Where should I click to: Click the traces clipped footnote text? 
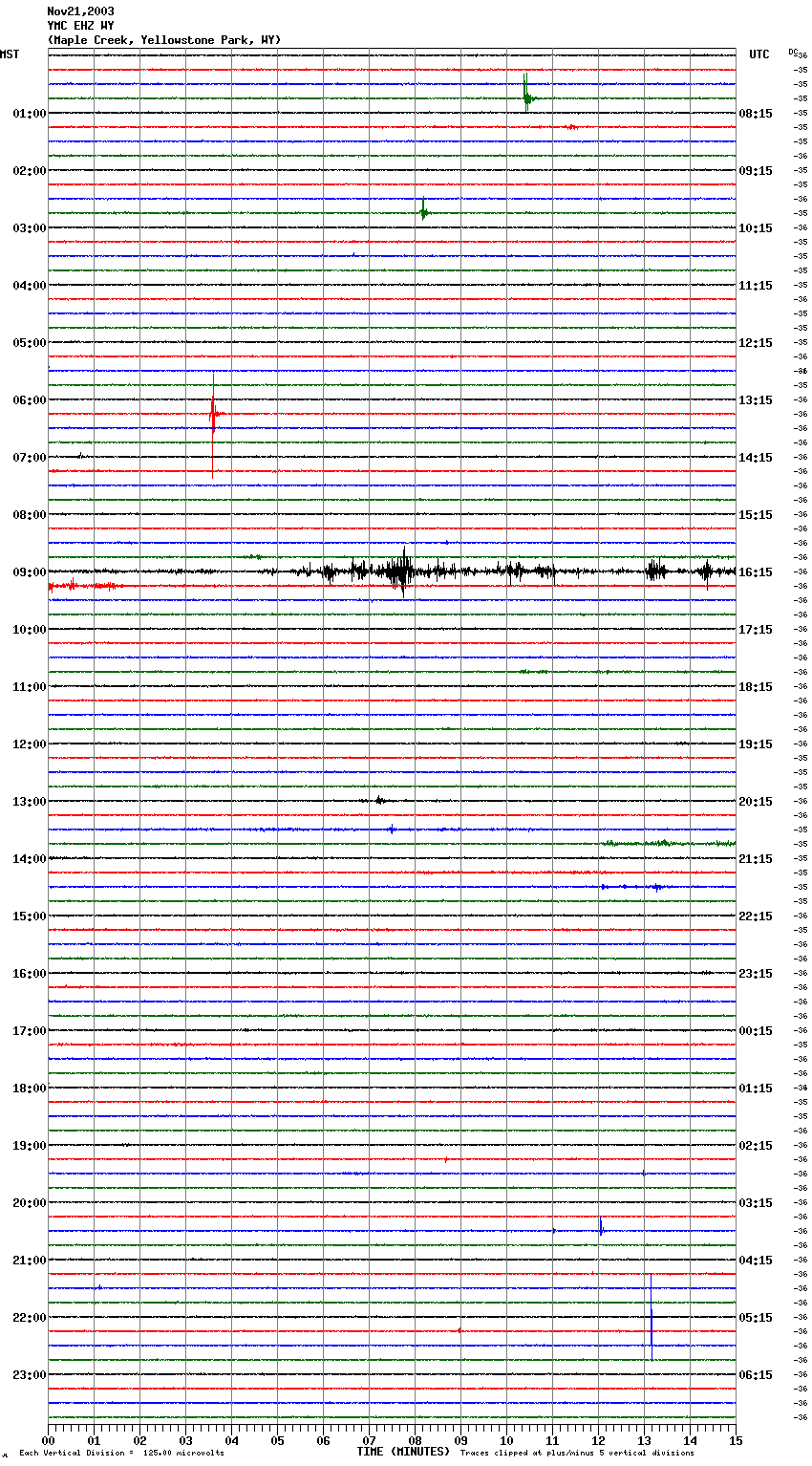click(577, 1454)
